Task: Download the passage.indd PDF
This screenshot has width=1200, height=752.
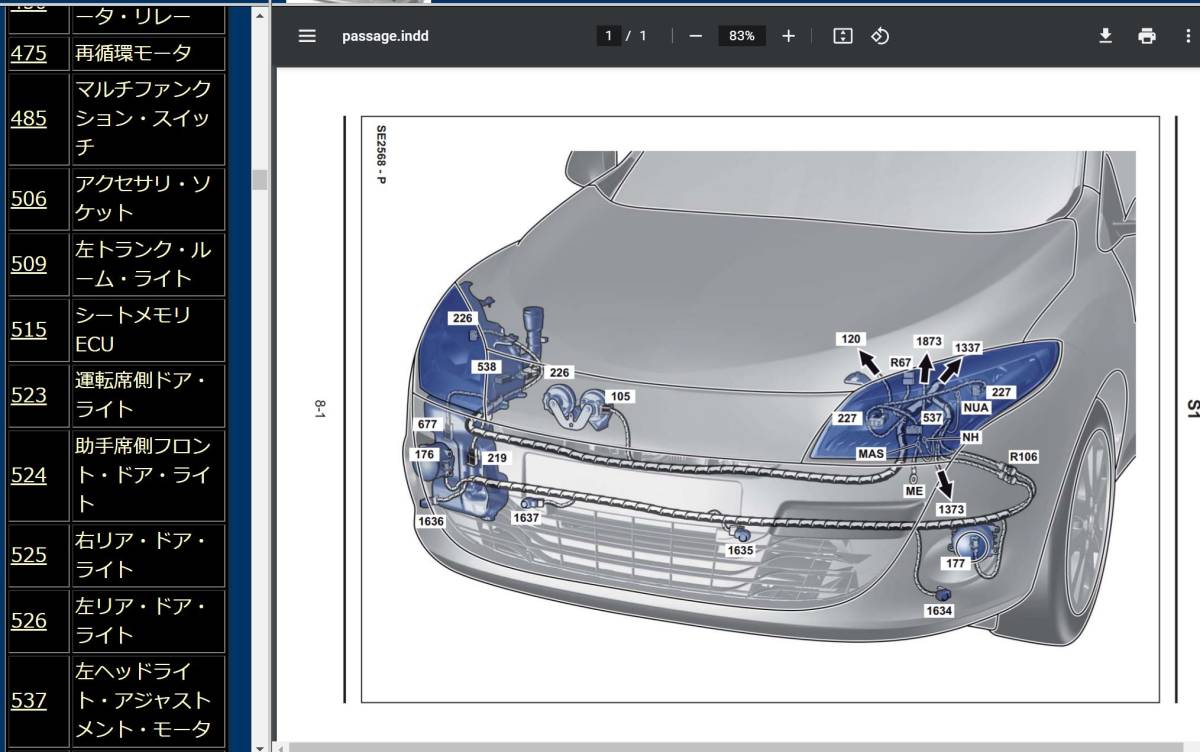Action: pos(1105,36)
